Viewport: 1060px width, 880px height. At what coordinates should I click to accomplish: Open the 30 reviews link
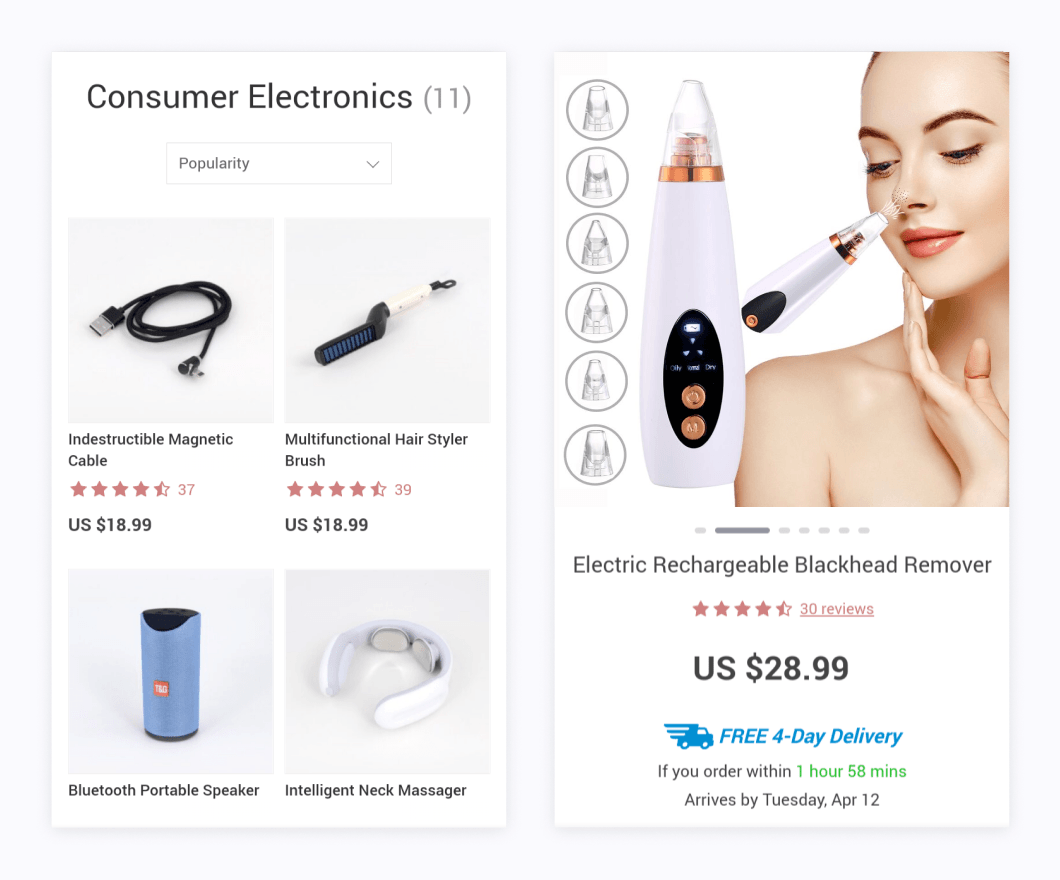836,609
